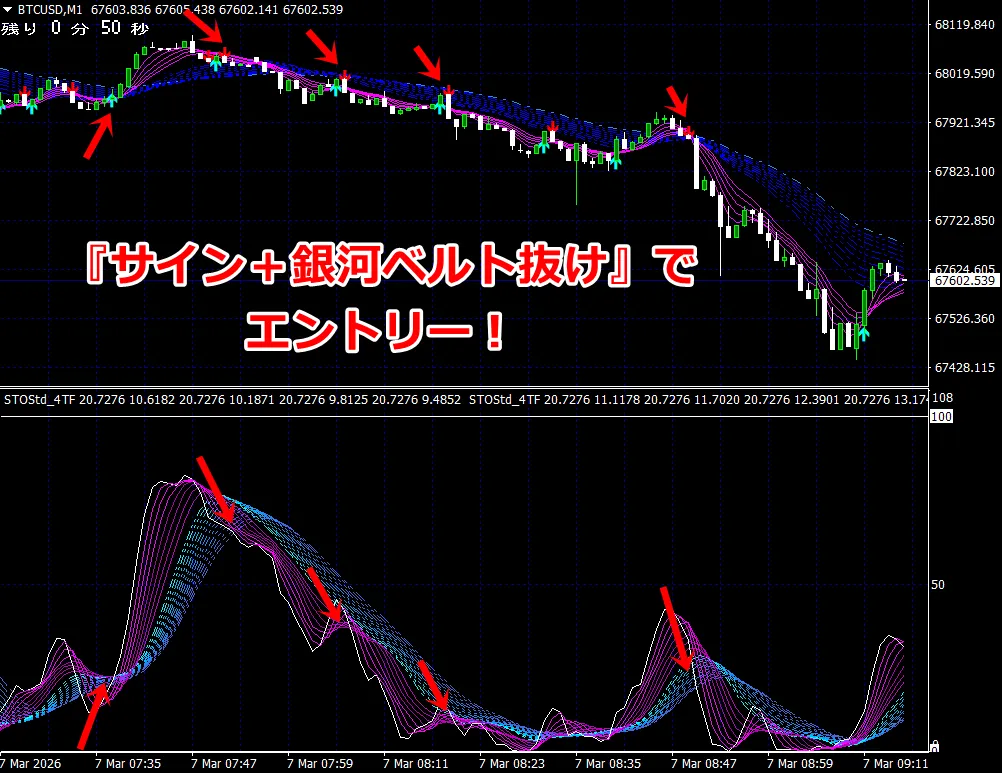The width and height of the screenshot is (1002, 773).
Task: Click the 7 Mar 07:35 time axis label
Action: click(127, 763)
